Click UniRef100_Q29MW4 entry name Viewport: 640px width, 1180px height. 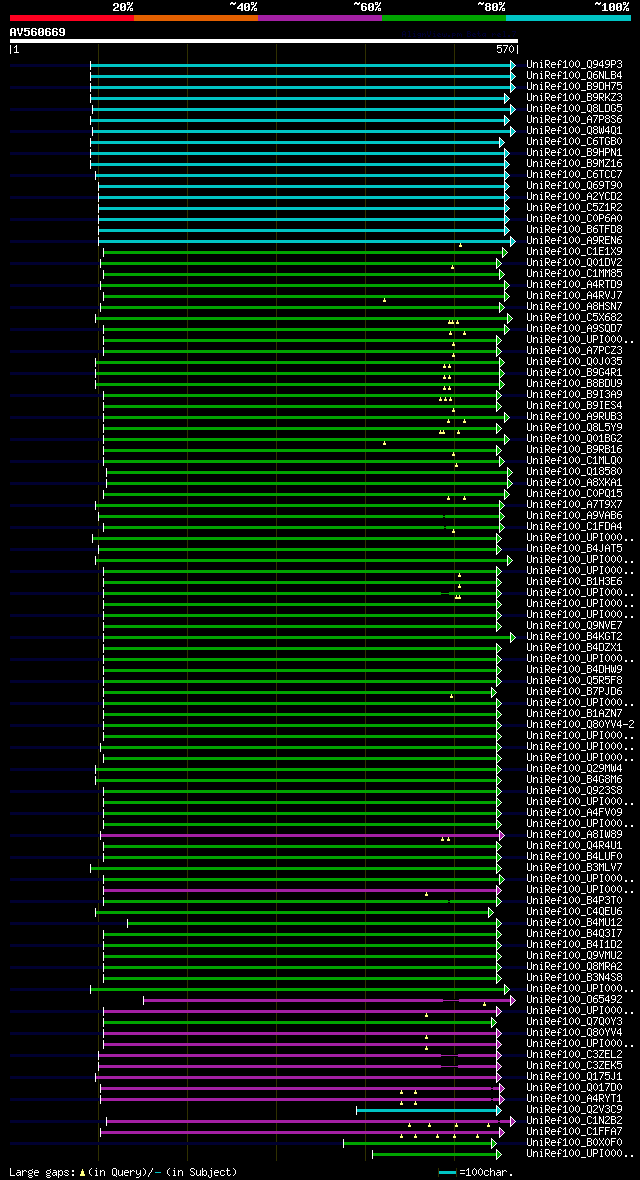pos(574,768)
